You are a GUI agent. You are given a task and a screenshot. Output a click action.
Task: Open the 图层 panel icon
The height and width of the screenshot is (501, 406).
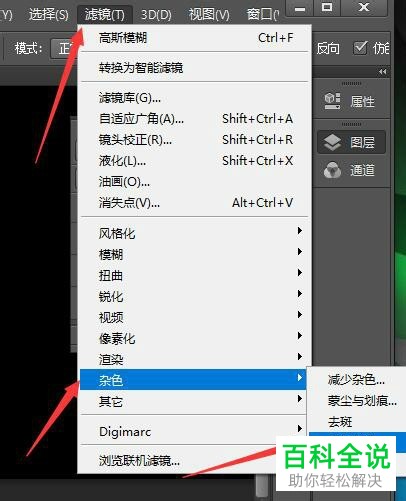(351, 143)
